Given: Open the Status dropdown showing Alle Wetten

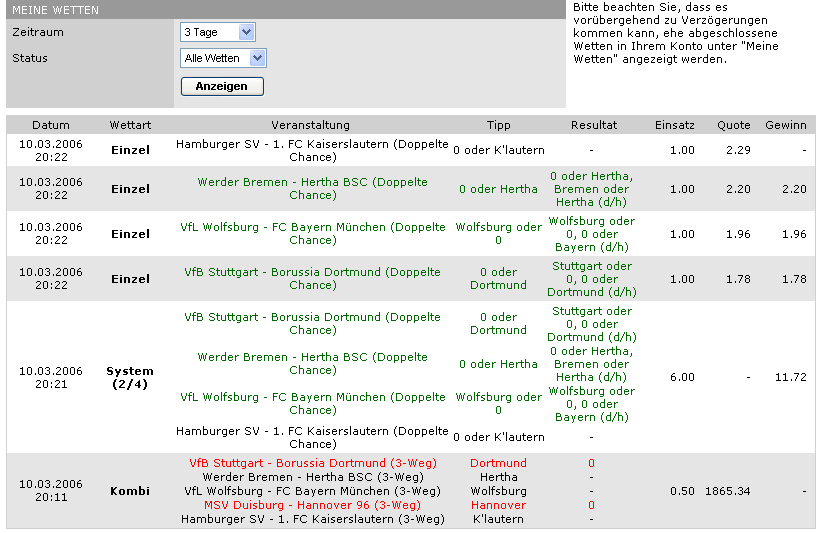Looking at the screenshot, I should click(223, 58).
